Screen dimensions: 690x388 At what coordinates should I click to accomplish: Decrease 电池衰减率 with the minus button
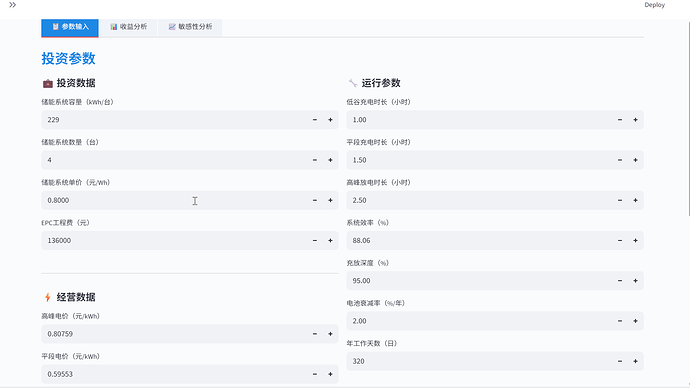point(620,321)
